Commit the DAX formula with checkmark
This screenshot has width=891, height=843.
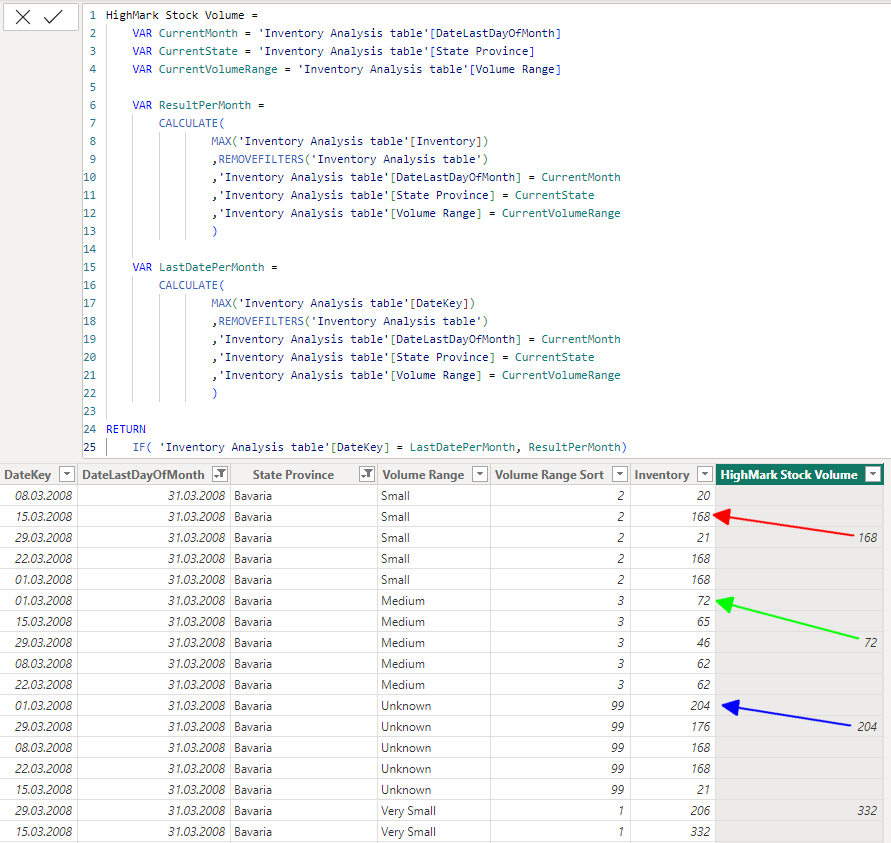(55, 17)
